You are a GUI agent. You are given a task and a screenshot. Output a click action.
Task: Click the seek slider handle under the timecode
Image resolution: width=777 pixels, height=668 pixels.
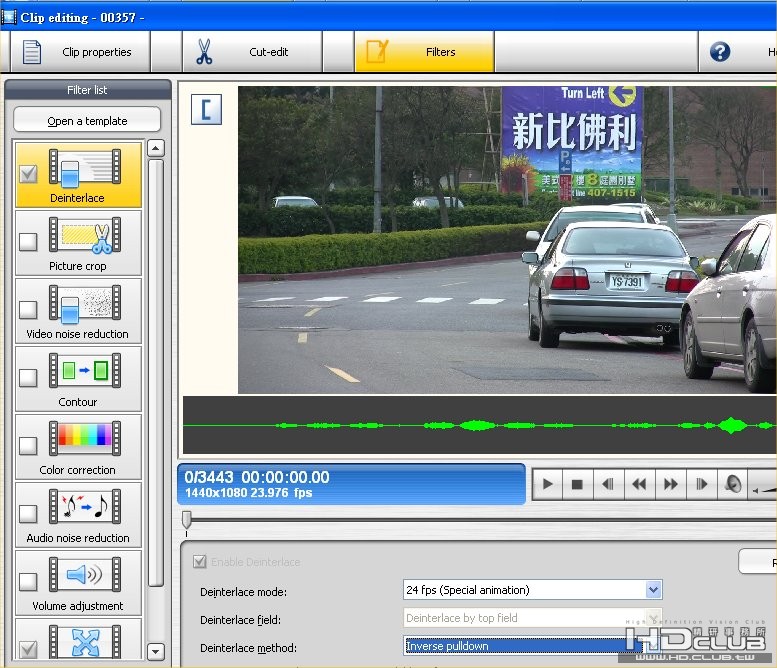coord(186,520)
